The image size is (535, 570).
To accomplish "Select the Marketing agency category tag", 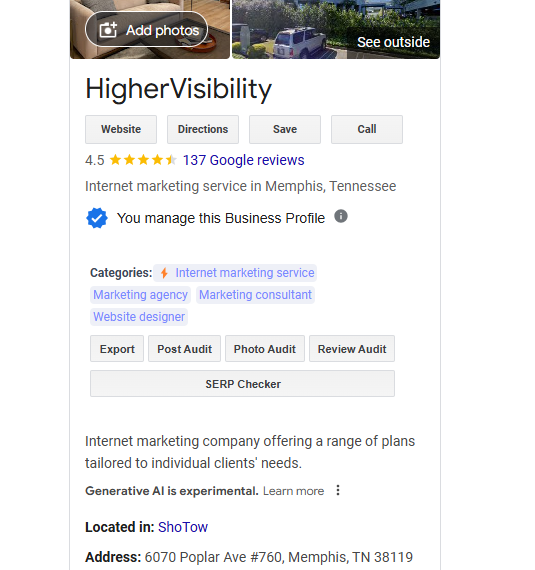I will point(140,295).
